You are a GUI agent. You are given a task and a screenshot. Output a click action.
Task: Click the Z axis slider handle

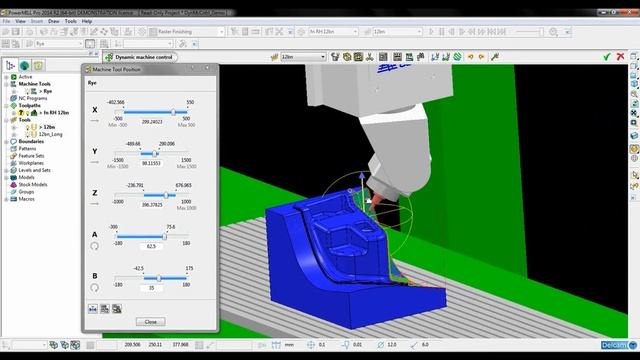(166, 195)
